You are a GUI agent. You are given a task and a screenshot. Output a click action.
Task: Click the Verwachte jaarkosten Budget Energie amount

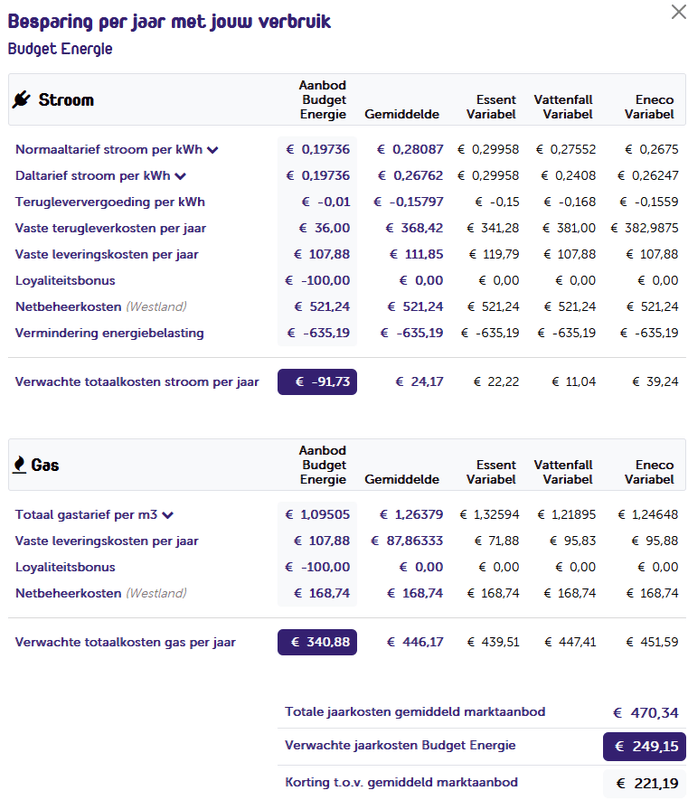coord(643,746)
